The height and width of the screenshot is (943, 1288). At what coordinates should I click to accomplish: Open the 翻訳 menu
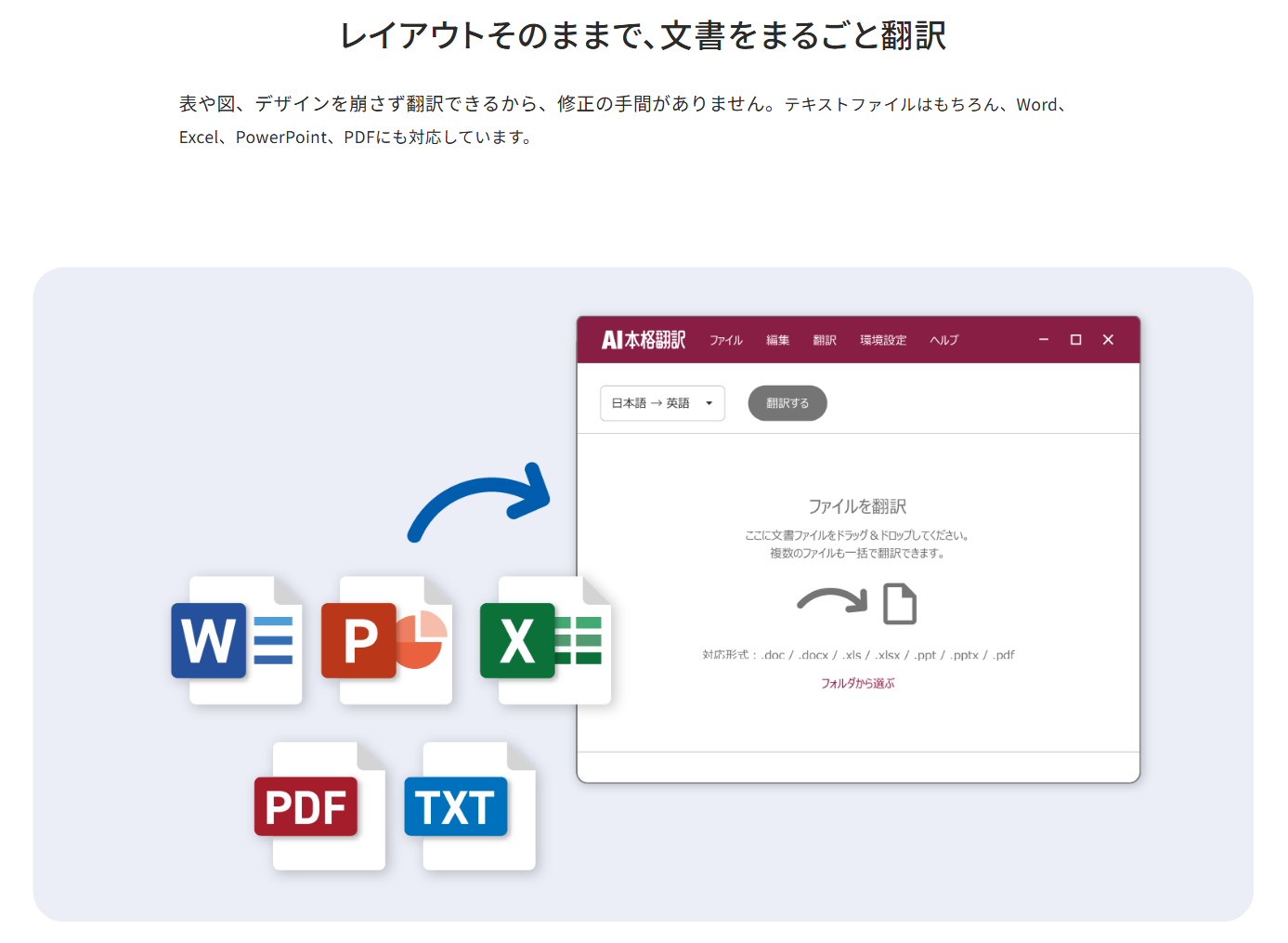tap(825, 340)
